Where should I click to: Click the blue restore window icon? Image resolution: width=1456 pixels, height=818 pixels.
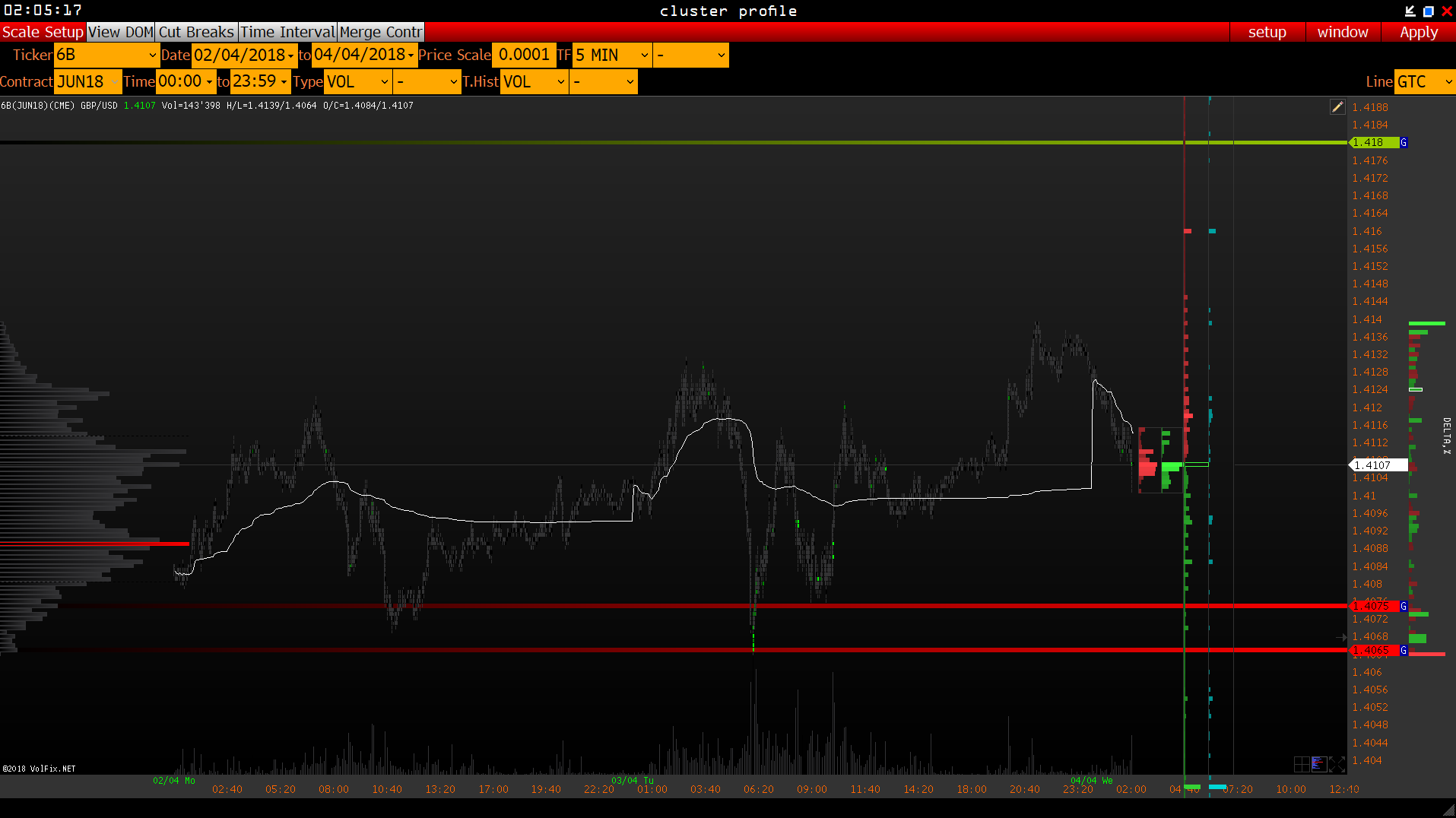[x=1428, y=11]
